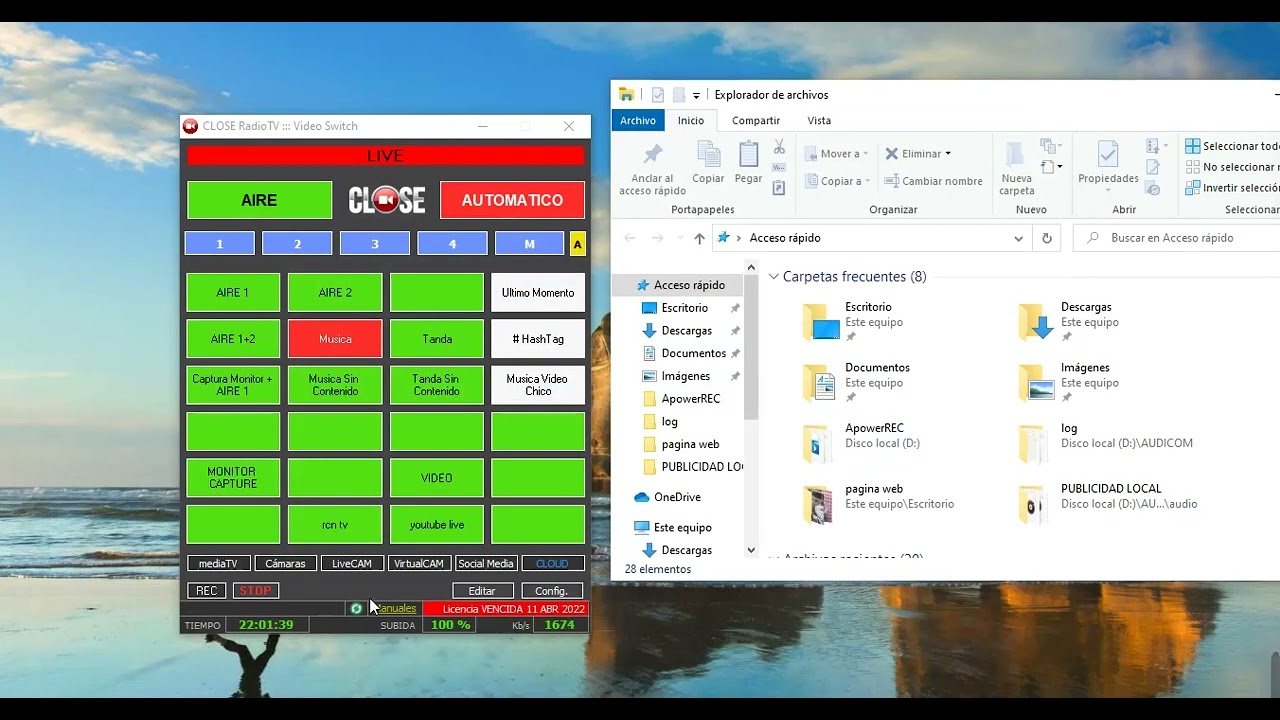Open the Mover a dropdown
The width and height of the screenshot is (1280, 720).
click(x=865, y=154)
